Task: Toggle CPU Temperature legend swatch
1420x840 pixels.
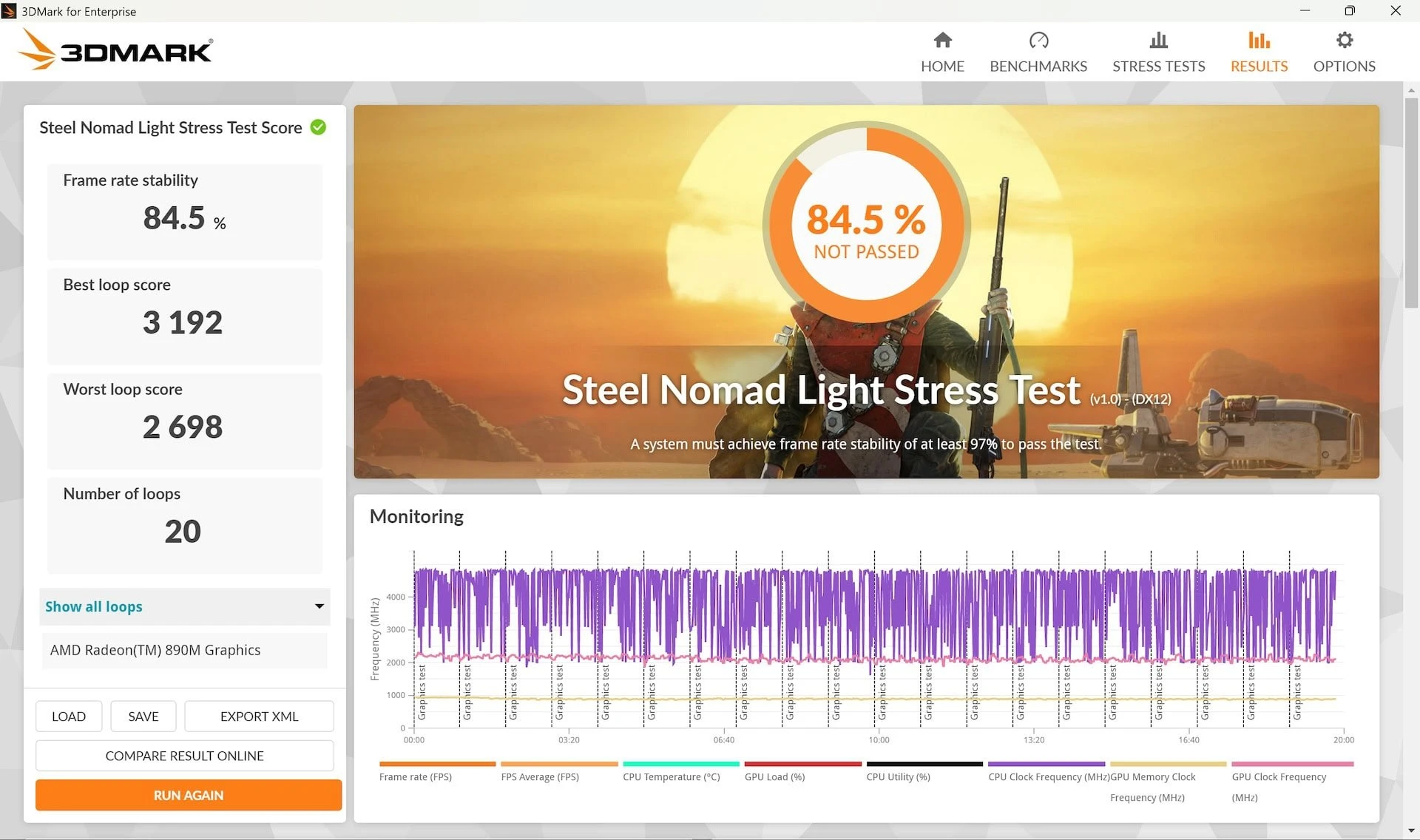Action: click(x=681, y=764)
